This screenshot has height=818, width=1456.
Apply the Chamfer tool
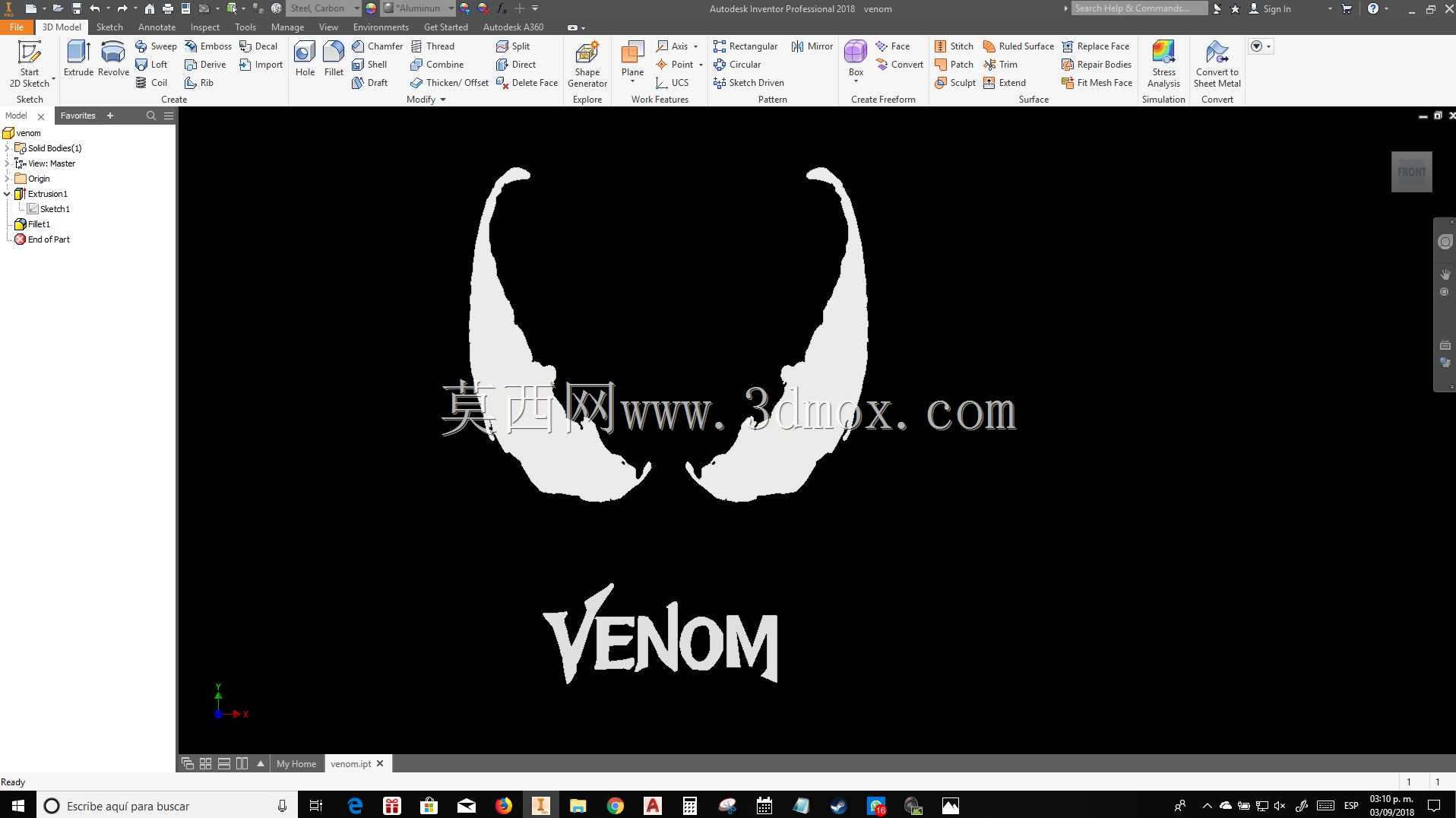tap(377, 46)
